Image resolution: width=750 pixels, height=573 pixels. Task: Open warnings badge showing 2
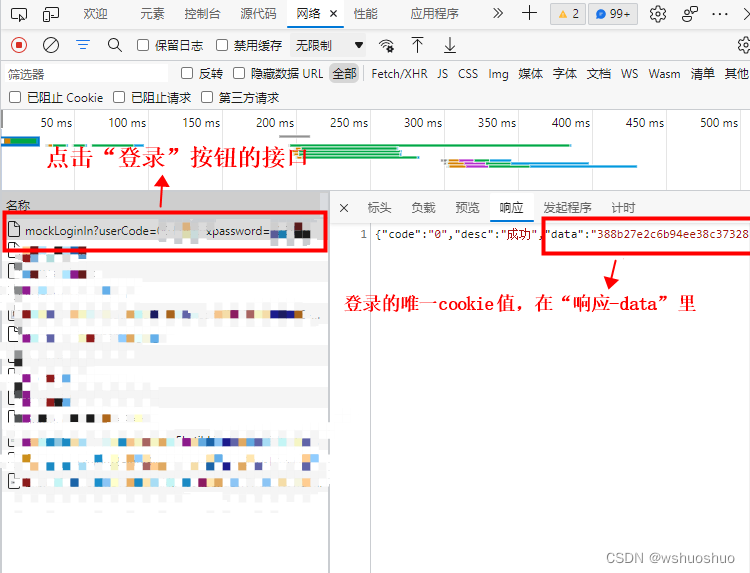pos(568,14)
